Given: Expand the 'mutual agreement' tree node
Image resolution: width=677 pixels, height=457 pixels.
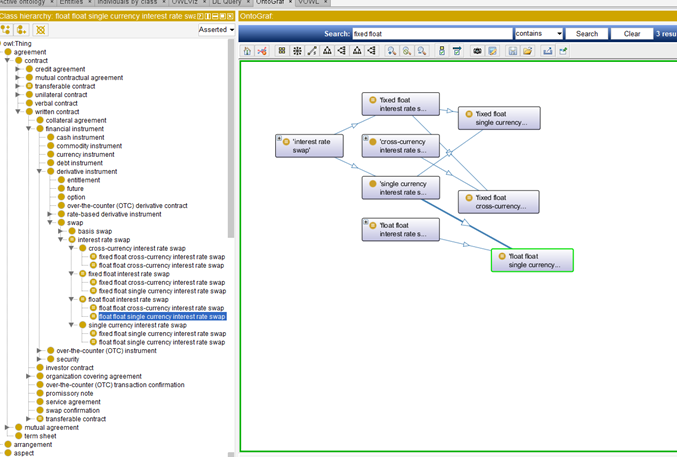Looking at the screenshot, I should tap(7, 427).
